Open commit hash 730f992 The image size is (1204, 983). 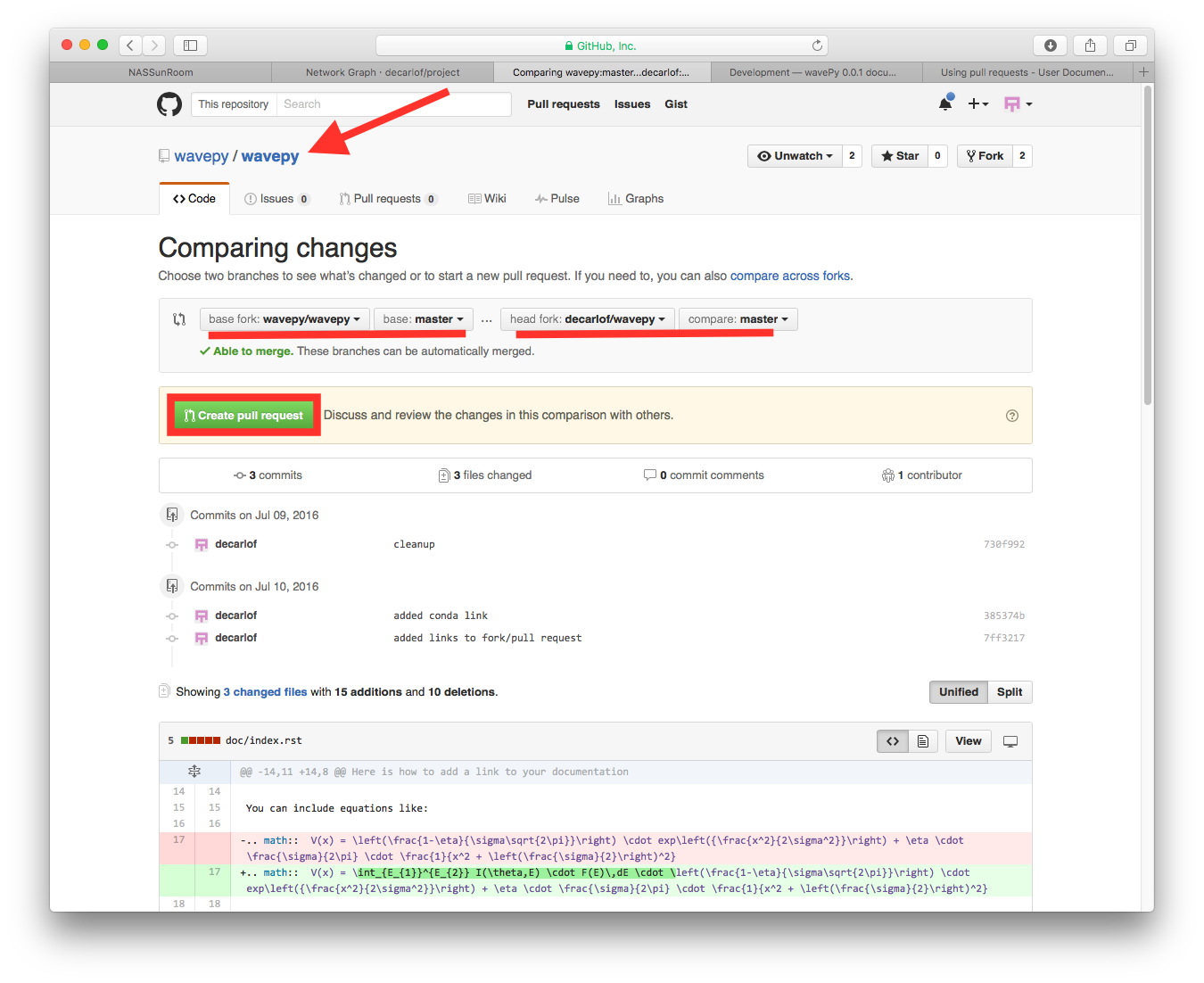click(x=1004, y=544)
